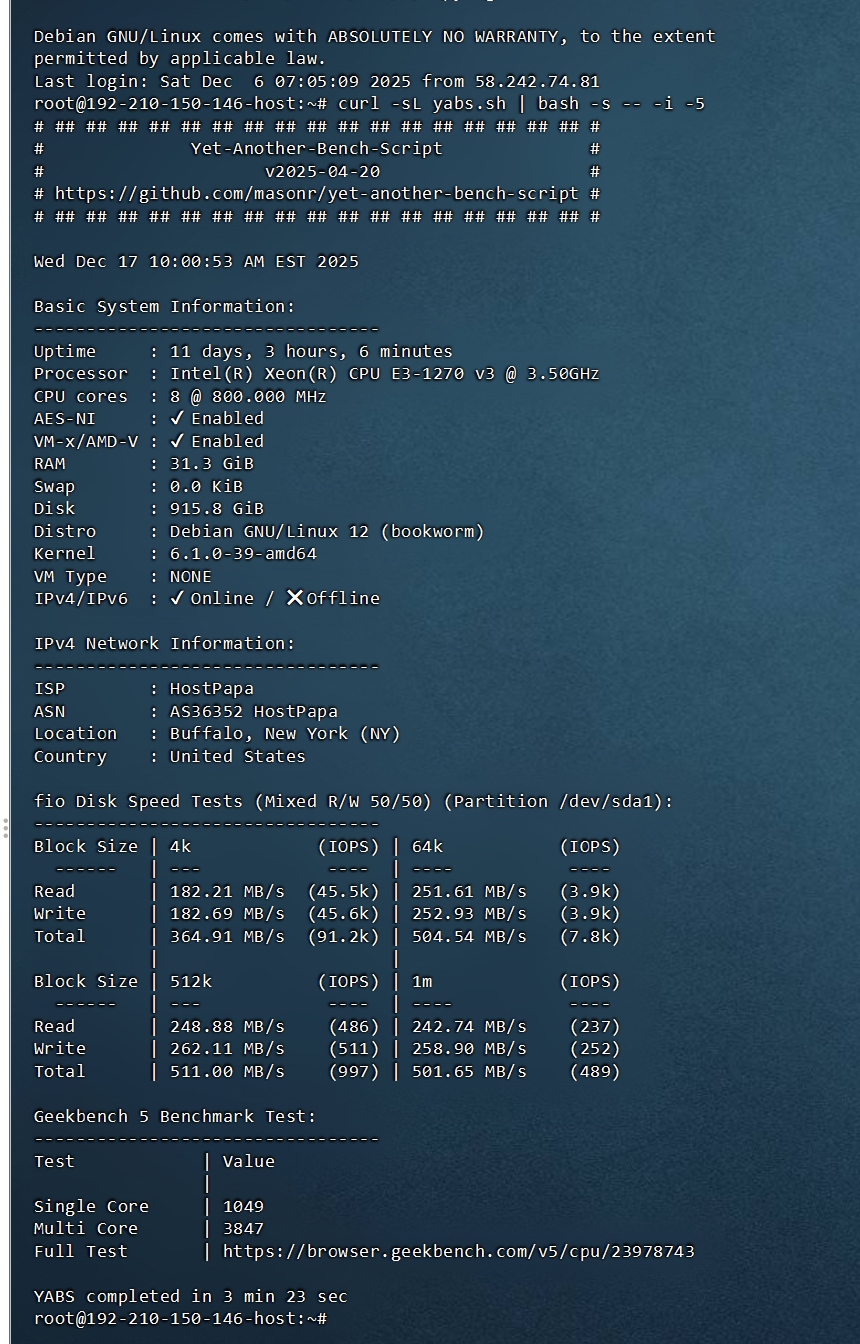
Task: Grab the three-dot panel splitter handle
Action: click(6, 828)
